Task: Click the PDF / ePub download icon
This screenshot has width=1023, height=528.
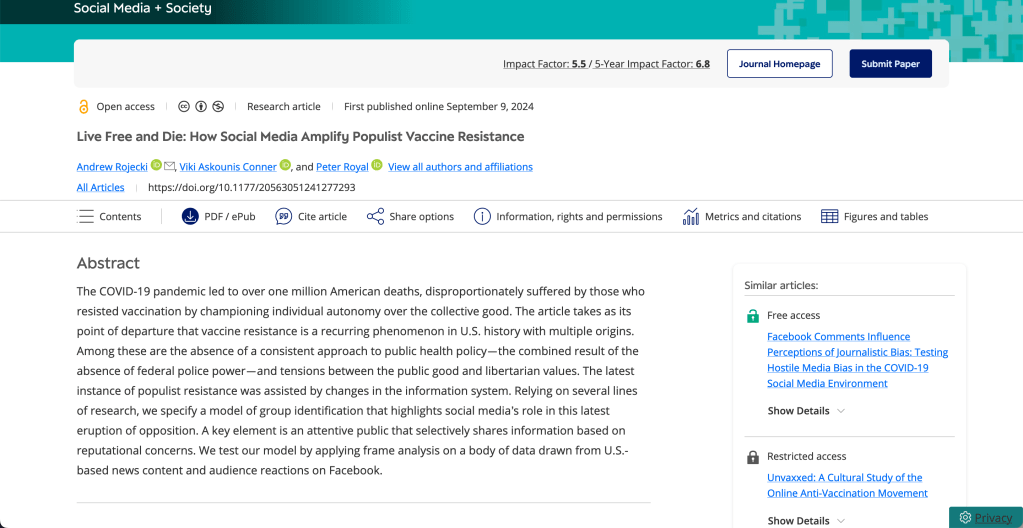Action: tap(190, 216)
